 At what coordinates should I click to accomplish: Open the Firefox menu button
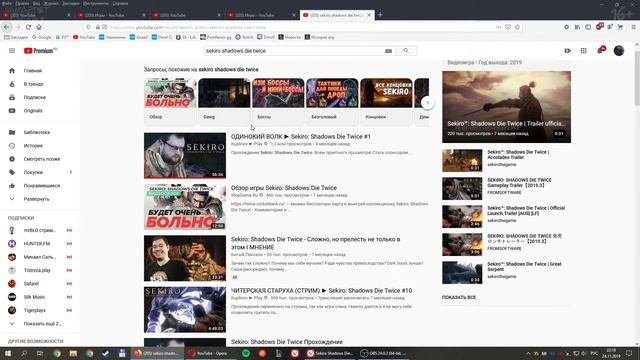click(633, 27)
